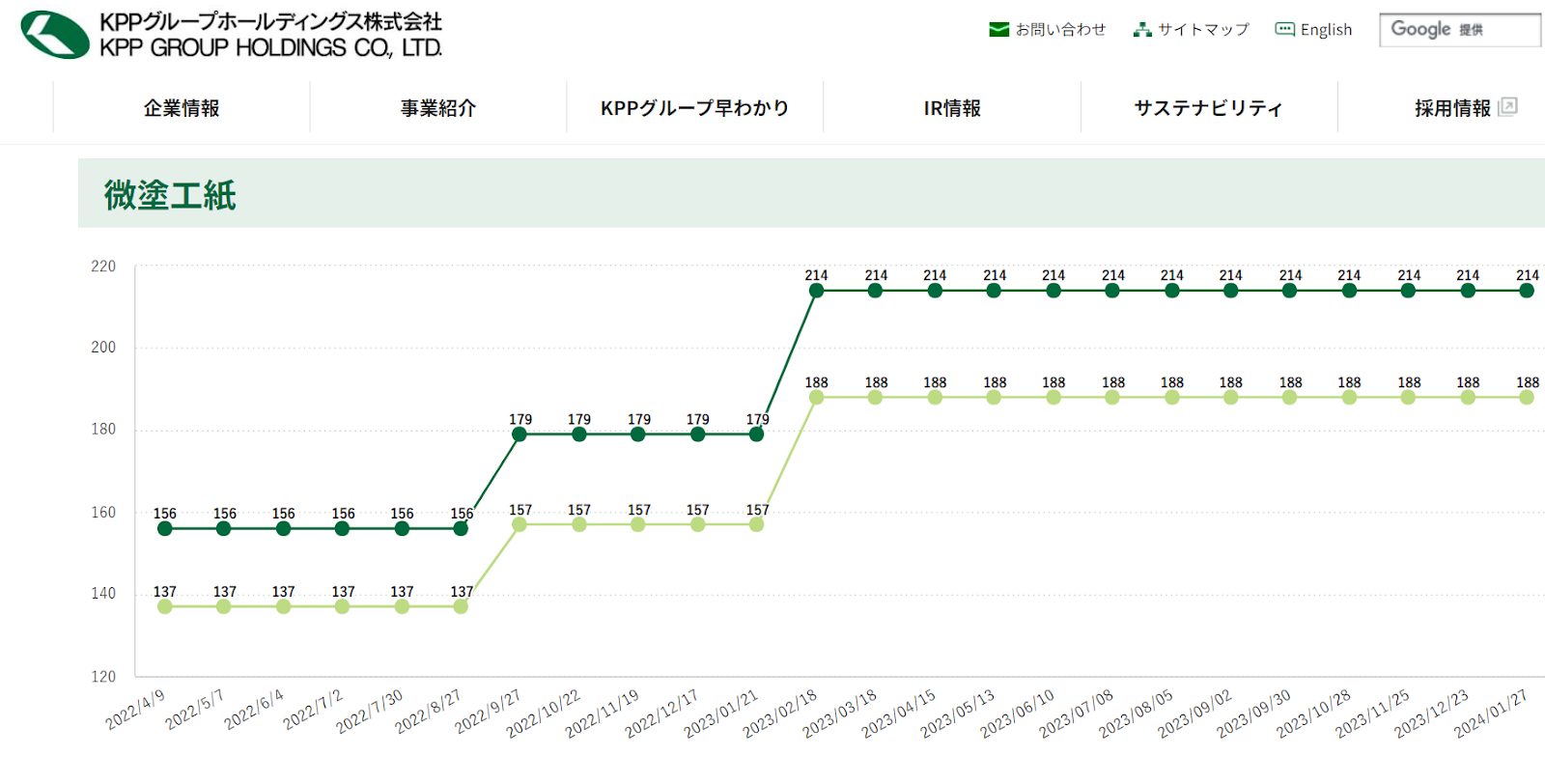This screenshot has width=1545, height=784.
Task: Click dark green 156 point at 2022/6/4
Action: pyautogui.click(x=283, y=528)
